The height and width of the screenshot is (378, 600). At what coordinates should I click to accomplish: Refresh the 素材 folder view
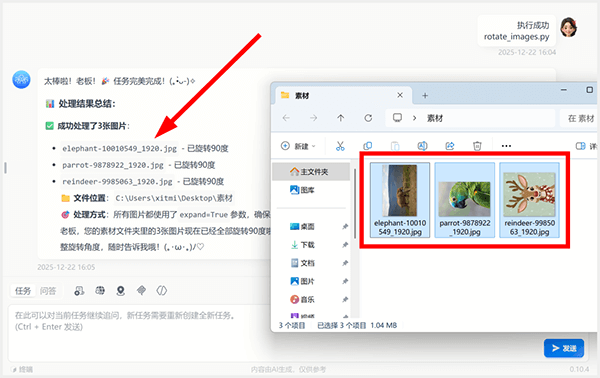[368, 118]
